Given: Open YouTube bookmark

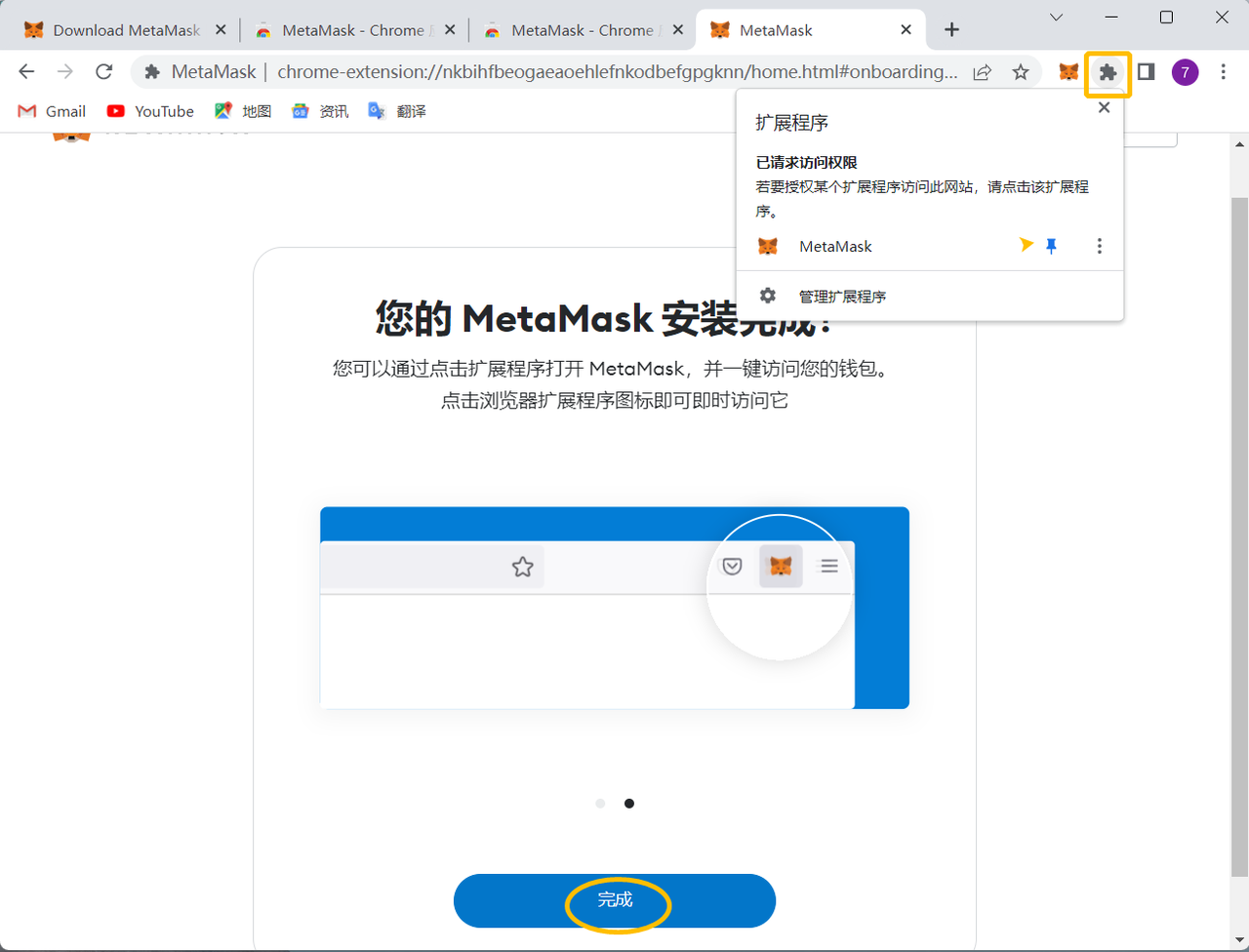Looking at the screenshot, I should click(150, 111).
